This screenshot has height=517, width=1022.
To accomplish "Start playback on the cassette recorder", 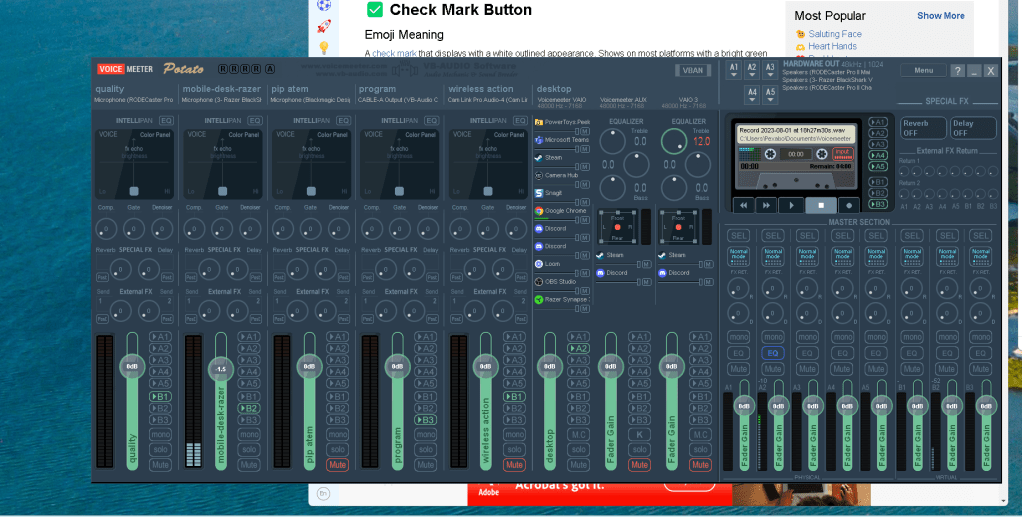I will (791, 205).
